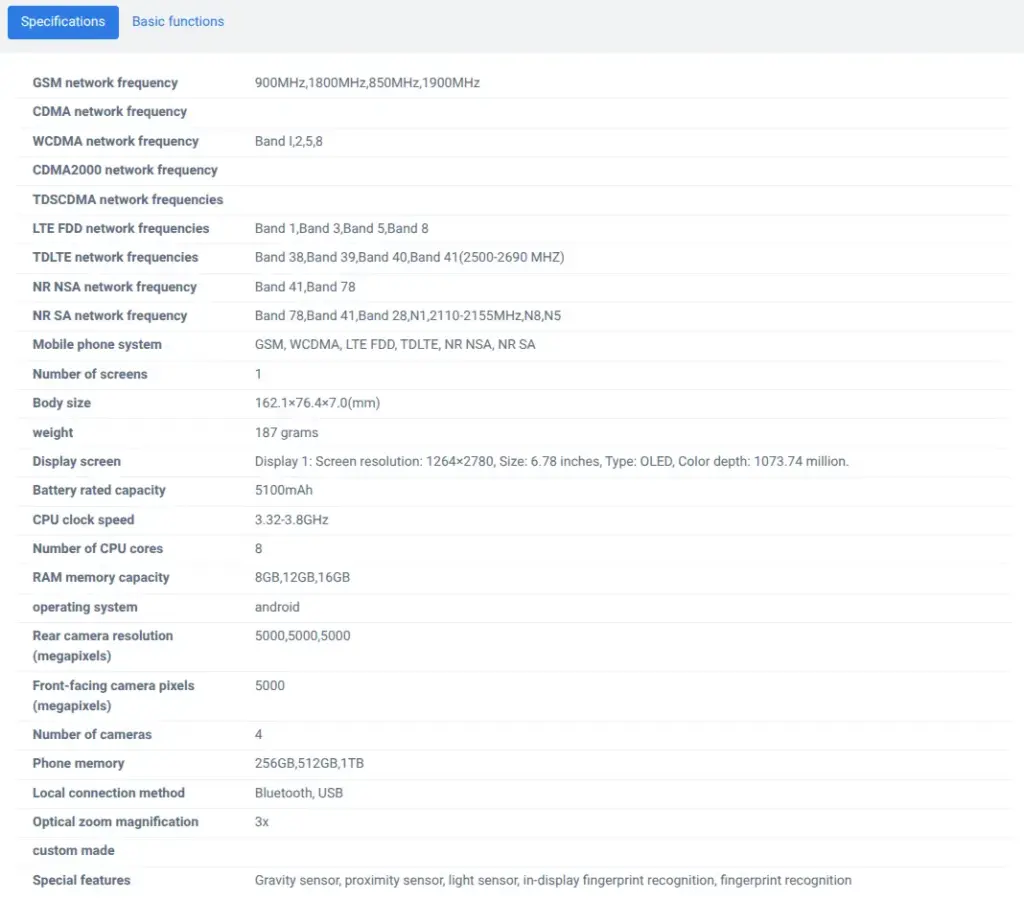Click the NR NSA network frequency value
The image size is (1024, 900).
click(x=305, y=287)
